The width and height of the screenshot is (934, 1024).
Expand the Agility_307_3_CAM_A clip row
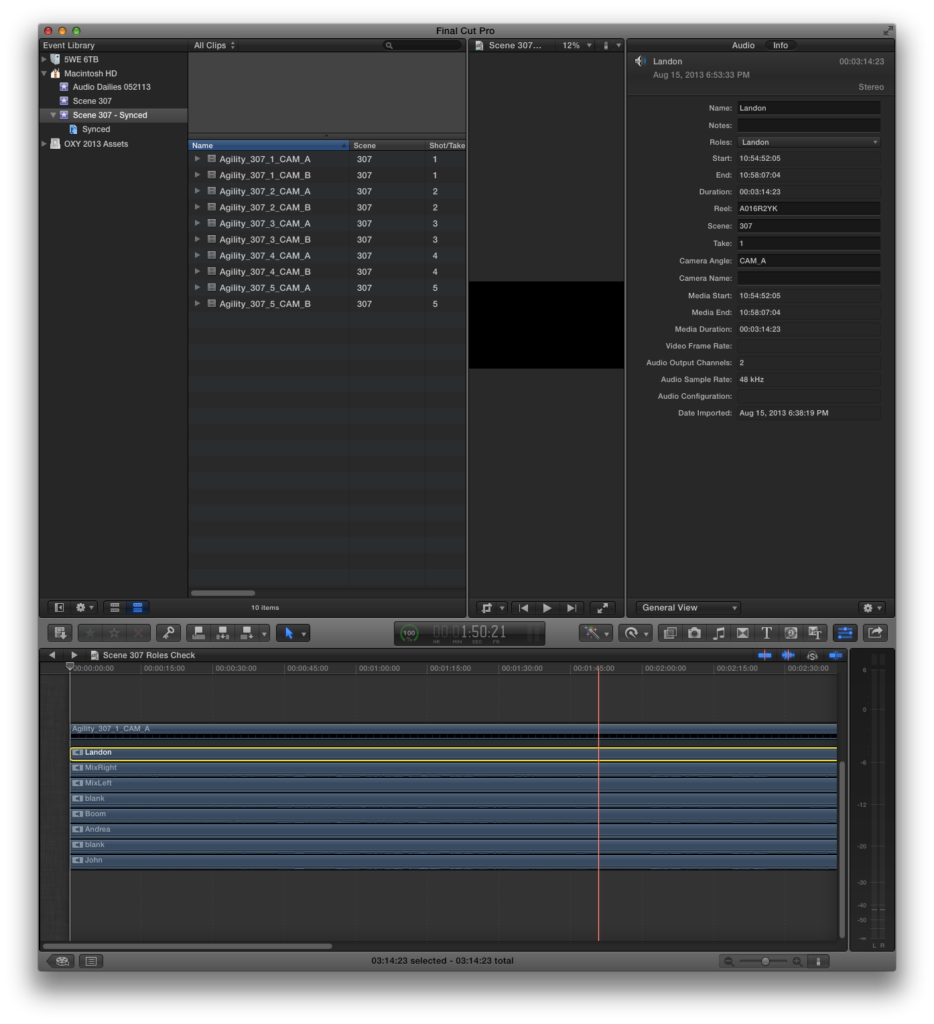[198, 223]
